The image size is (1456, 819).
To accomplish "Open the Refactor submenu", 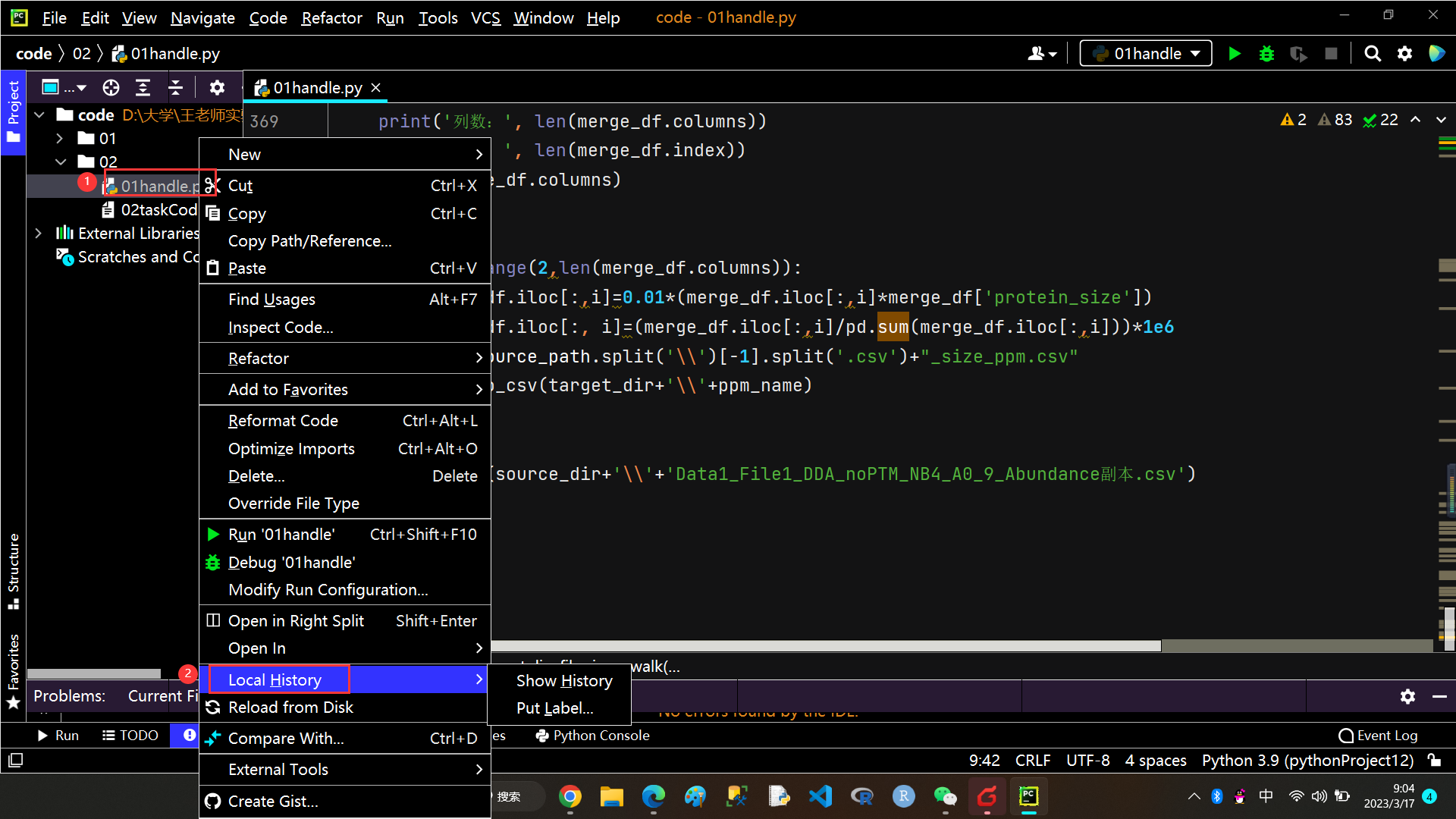I will point(345,359).
